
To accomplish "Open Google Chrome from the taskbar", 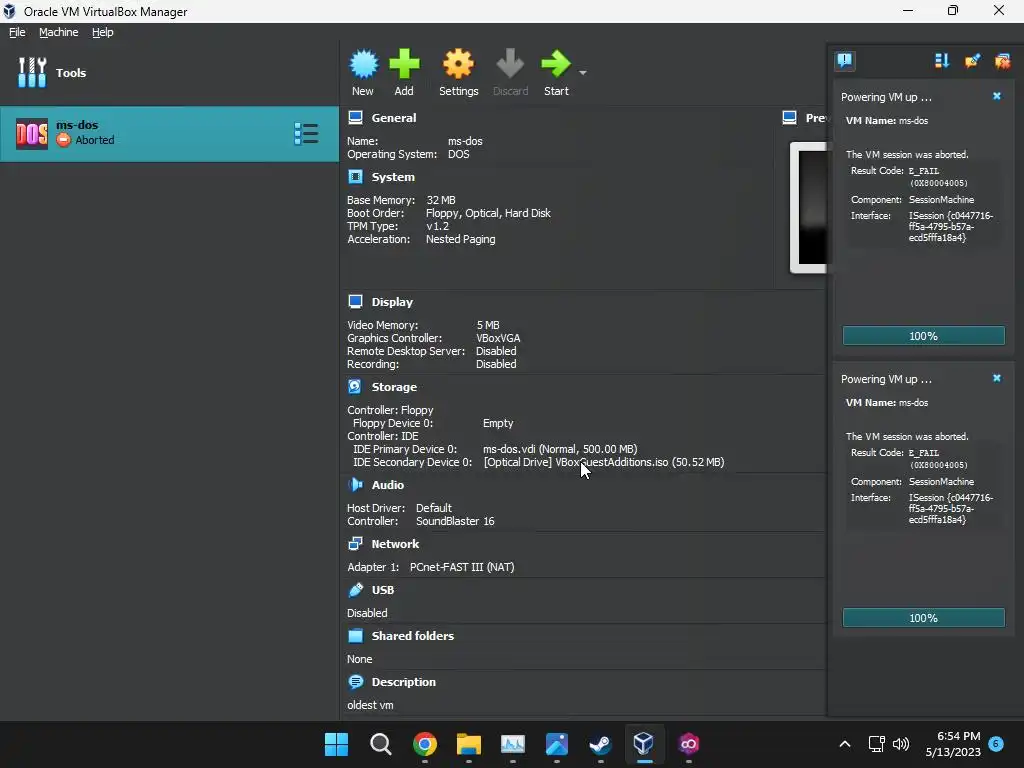I will coord(424,744).
